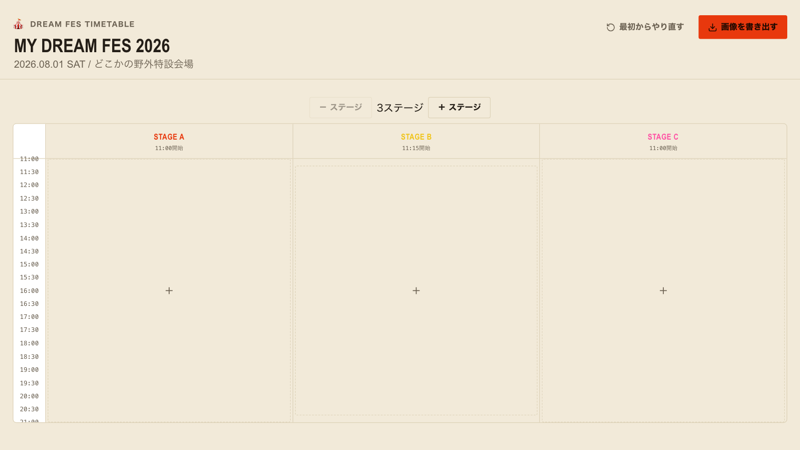Click the reset arrow icon
Viewport: 800px width, 450px height.
[610, 27]
